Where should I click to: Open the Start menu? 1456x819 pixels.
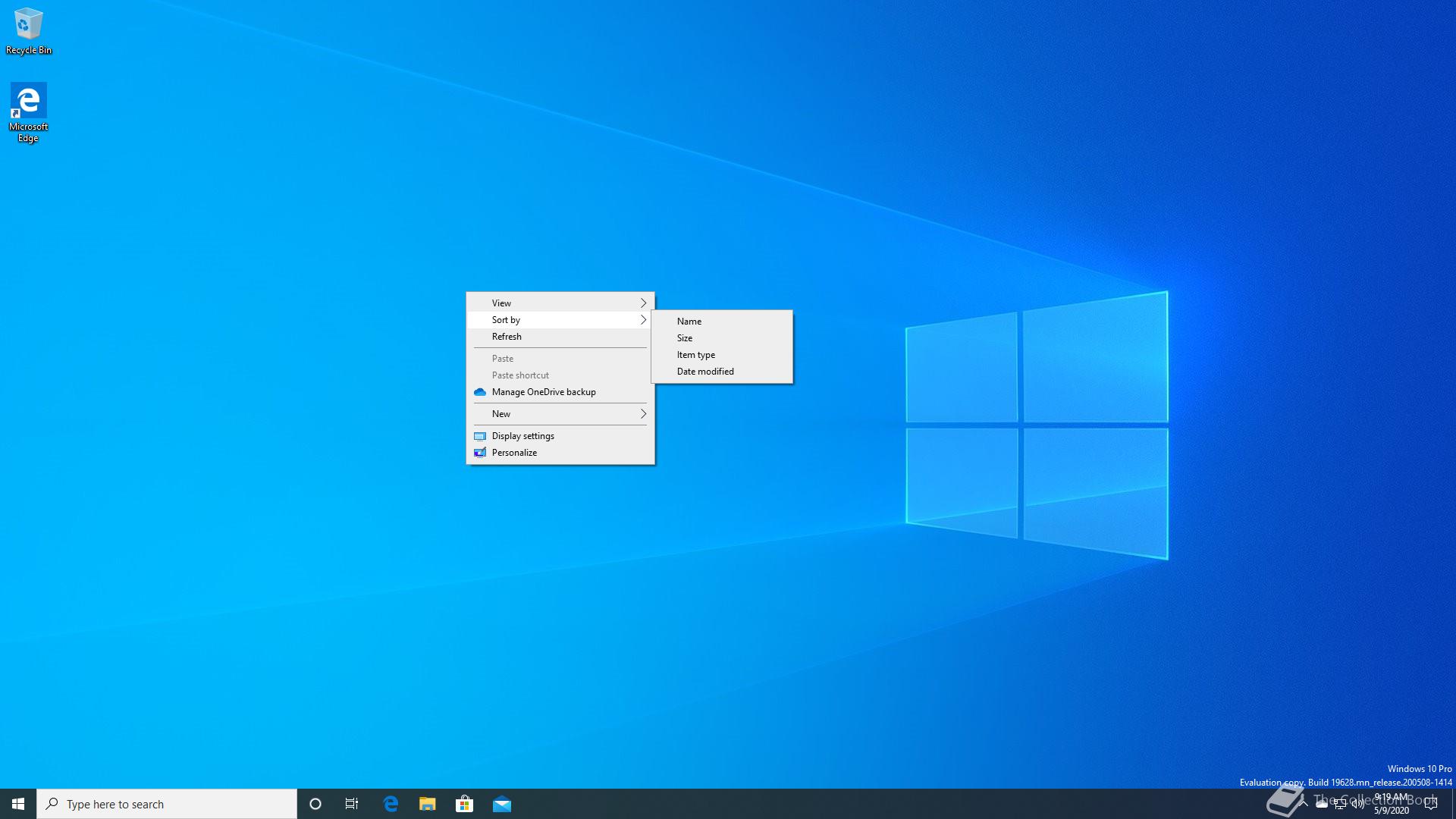tap(18, 804)
